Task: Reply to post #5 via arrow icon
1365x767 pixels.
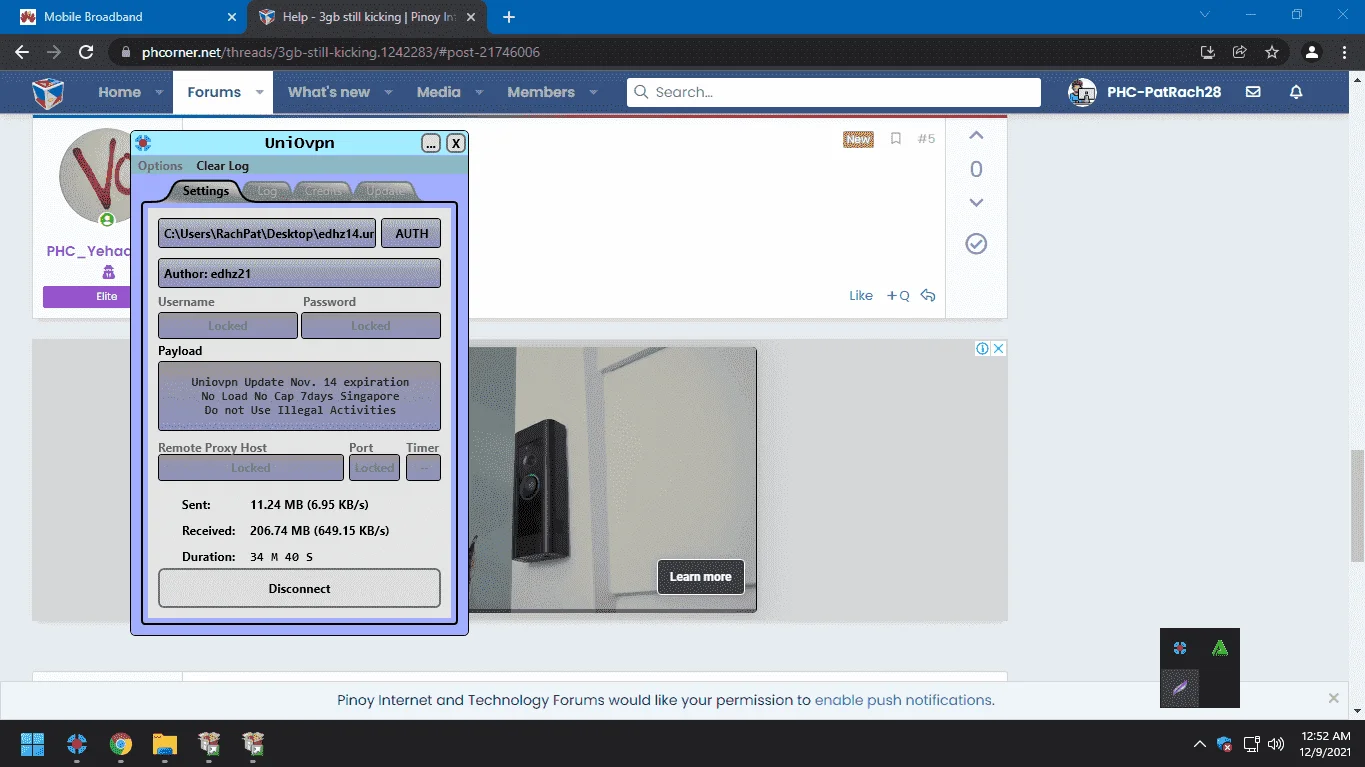Action: coord(928,295)
